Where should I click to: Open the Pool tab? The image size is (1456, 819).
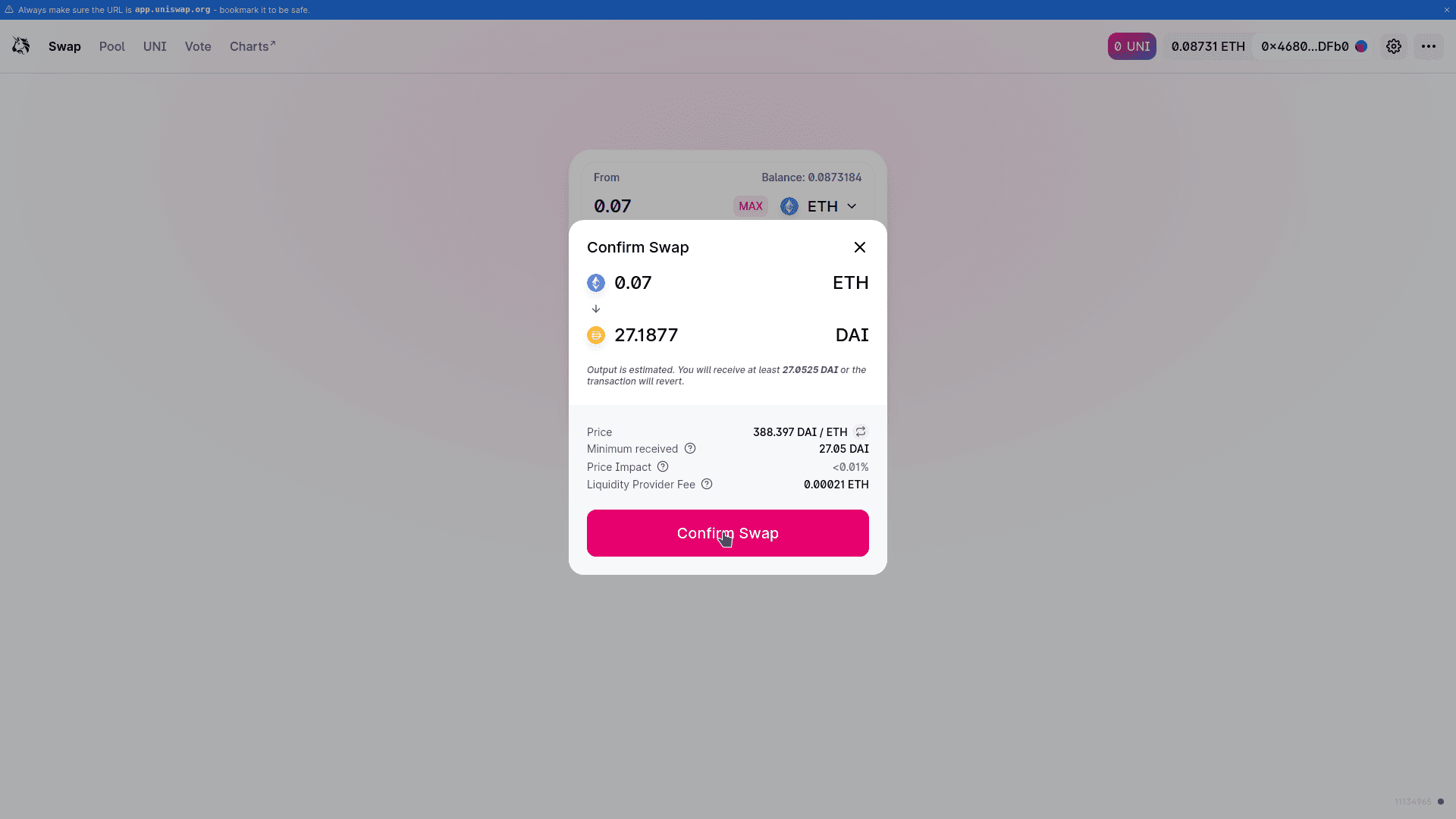click(112, 46)
